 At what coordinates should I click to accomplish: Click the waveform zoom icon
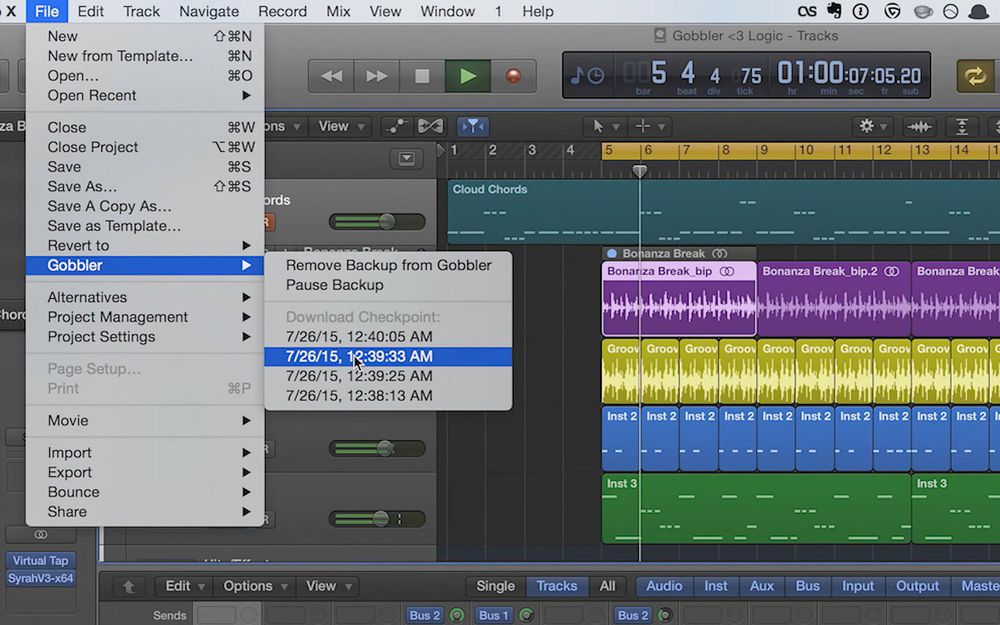[x=918, y=126]
